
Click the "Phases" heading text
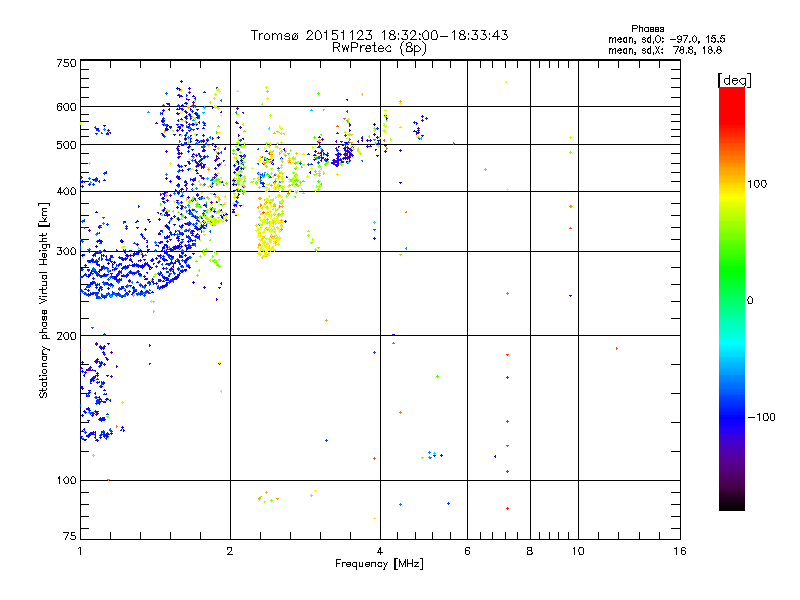647,29
